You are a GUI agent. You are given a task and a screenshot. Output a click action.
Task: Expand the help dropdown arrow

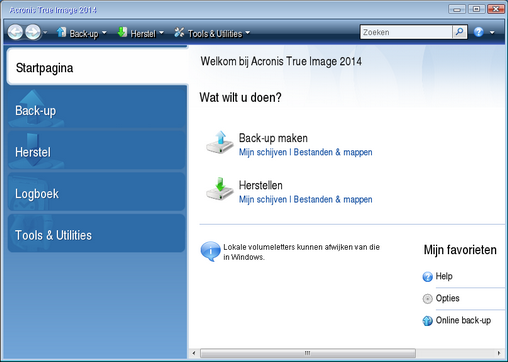[x=492, y=33]
